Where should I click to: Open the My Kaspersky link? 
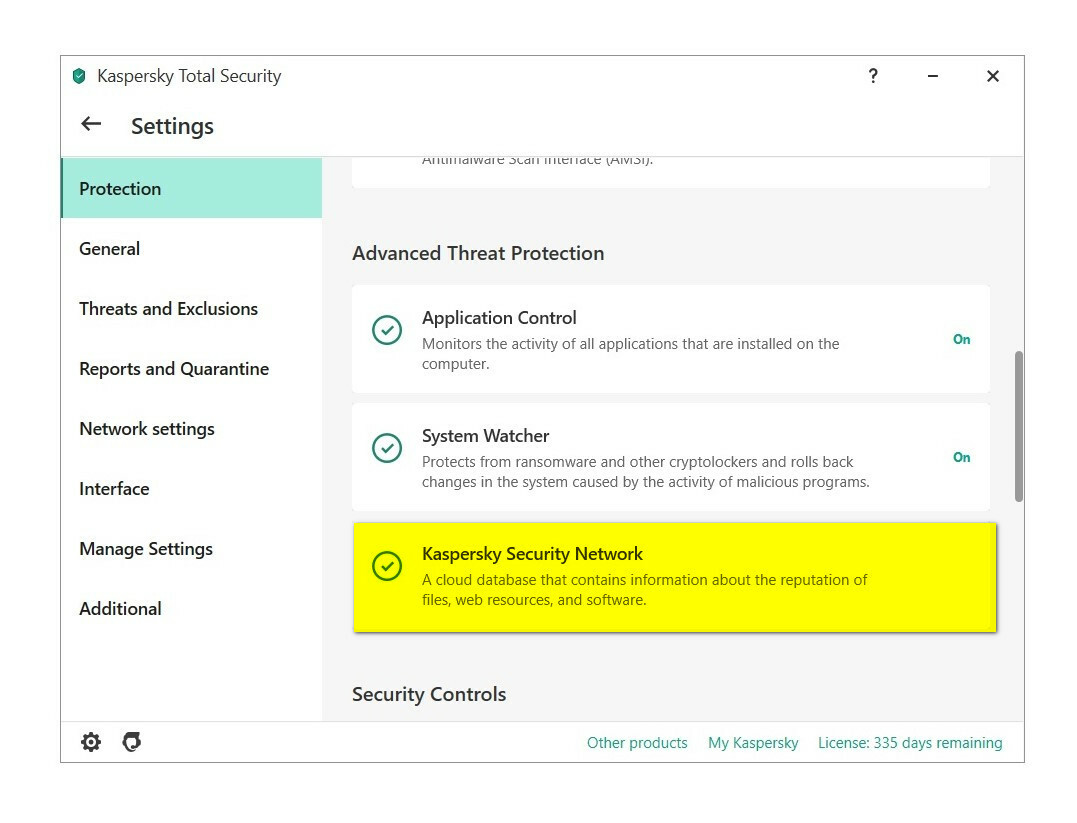click(x=753, y=743)
